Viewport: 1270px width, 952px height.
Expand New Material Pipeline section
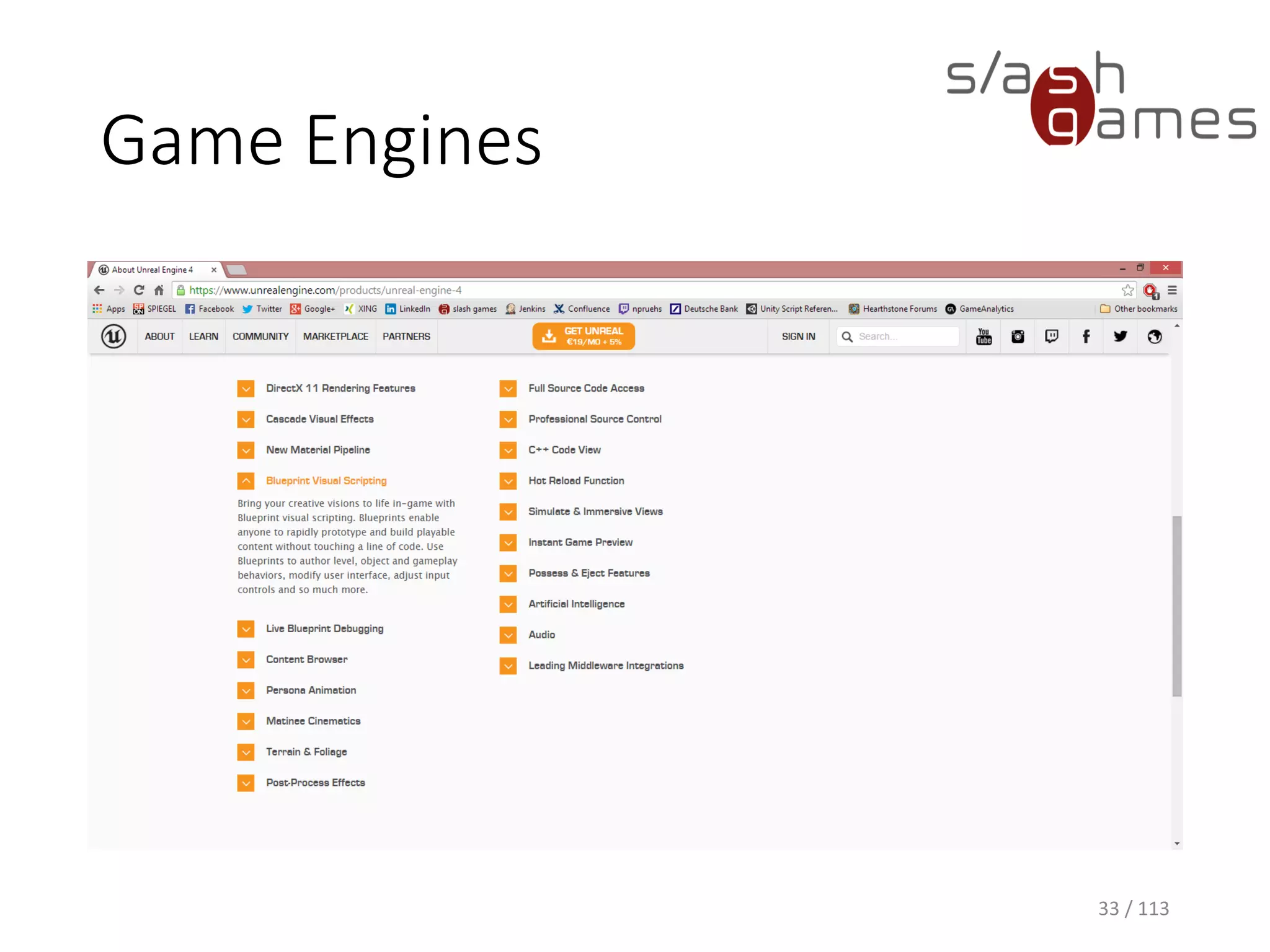click(246, 450)
